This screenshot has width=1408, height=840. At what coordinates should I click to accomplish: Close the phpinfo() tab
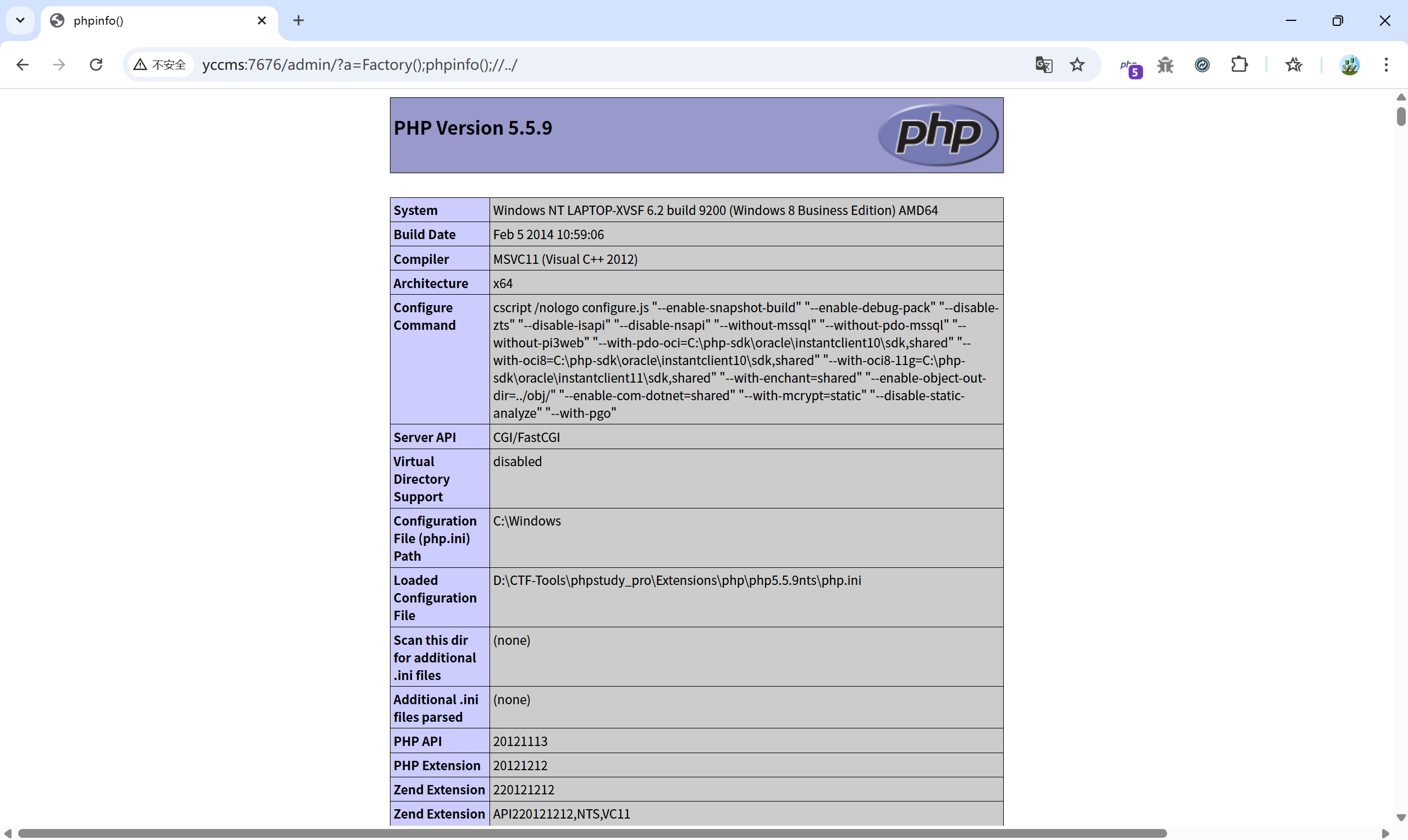262,20
